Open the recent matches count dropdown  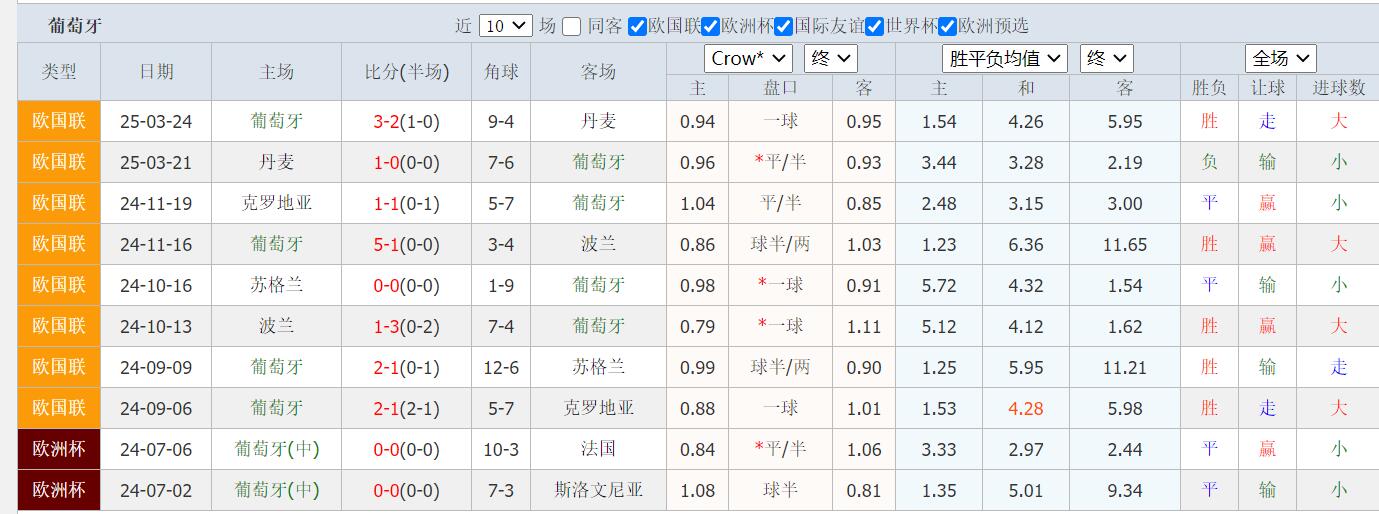click(x=505, y=27)
